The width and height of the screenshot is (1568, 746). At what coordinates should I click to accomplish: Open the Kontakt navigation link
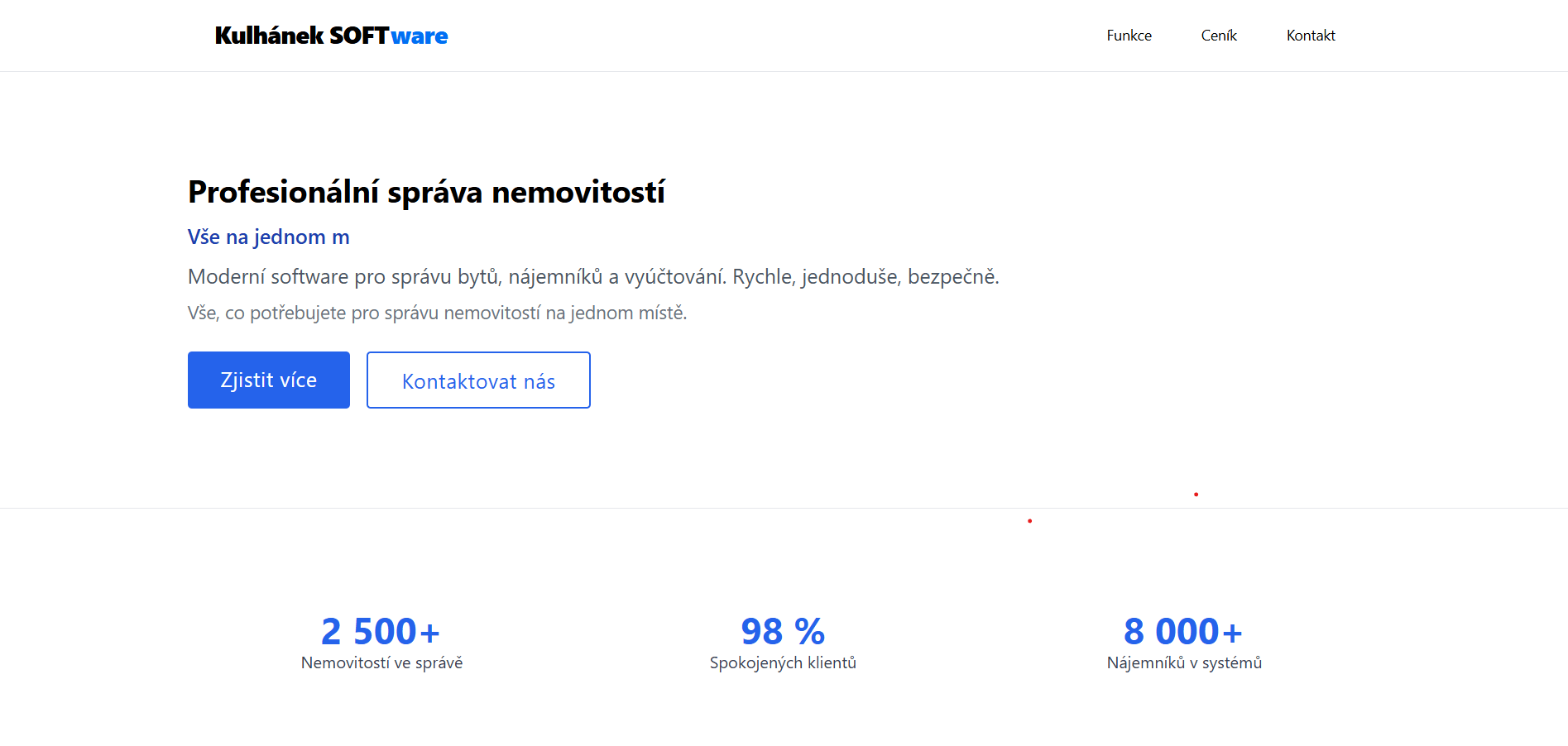coord(1310,36)
